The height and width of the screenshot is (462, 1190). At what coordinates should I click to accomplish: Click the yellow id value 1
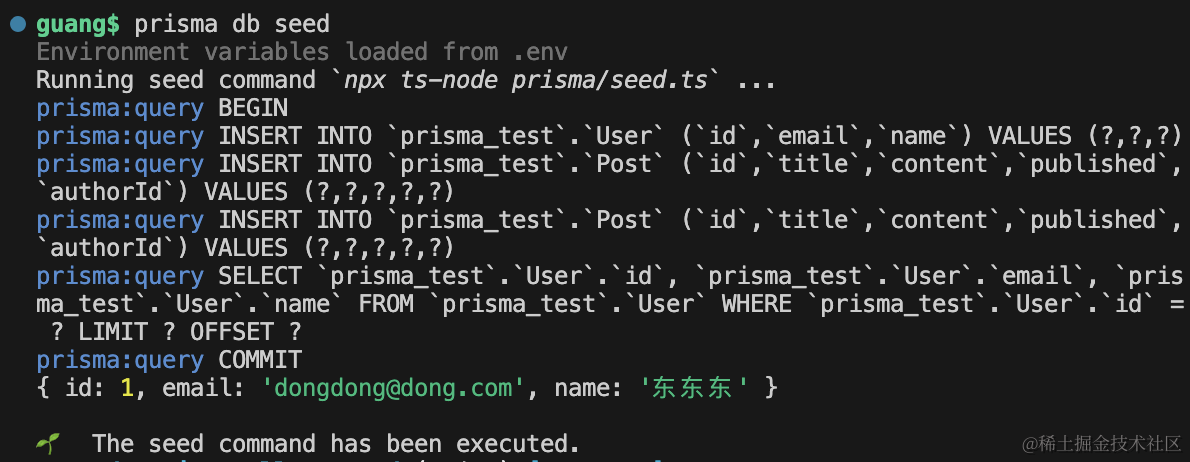128,388
